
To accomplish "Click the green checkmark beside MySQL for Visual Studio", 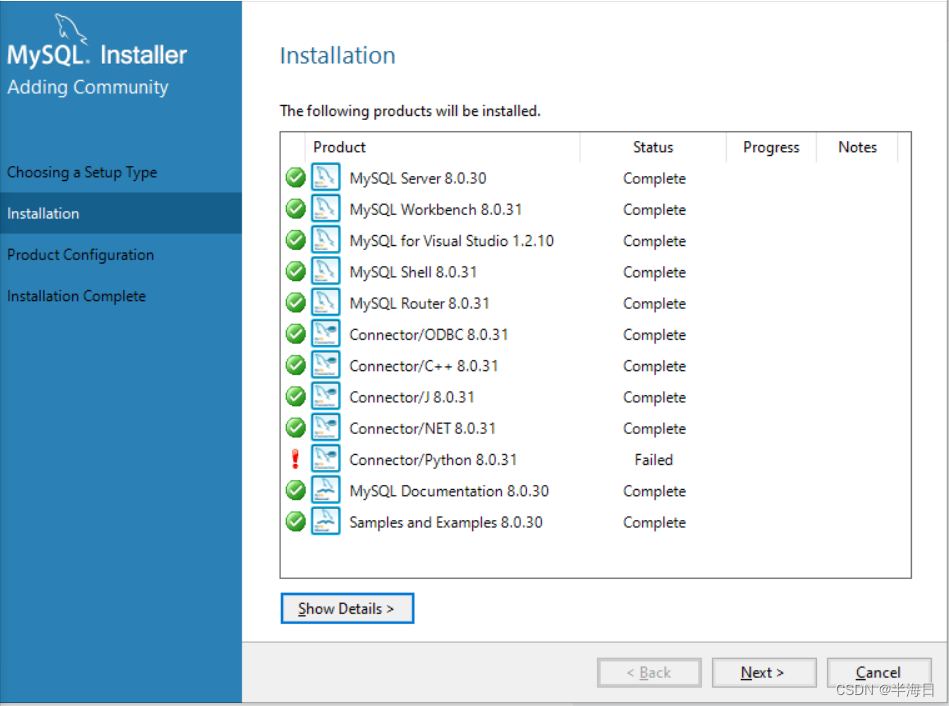I will (295, 240).
